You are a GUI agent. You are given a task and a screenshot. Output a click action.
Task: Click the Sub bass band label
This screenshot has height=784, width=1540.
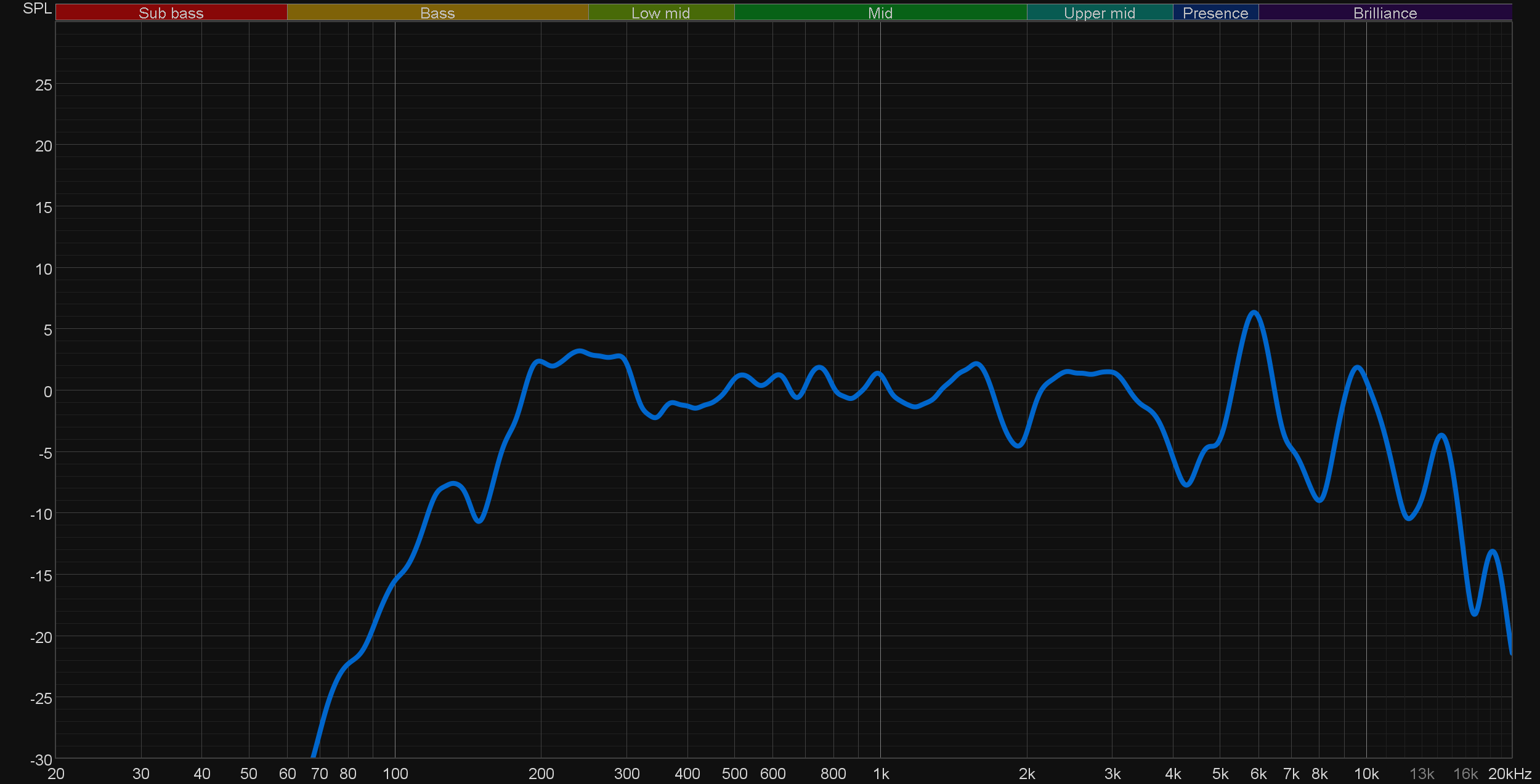point(171,13)
